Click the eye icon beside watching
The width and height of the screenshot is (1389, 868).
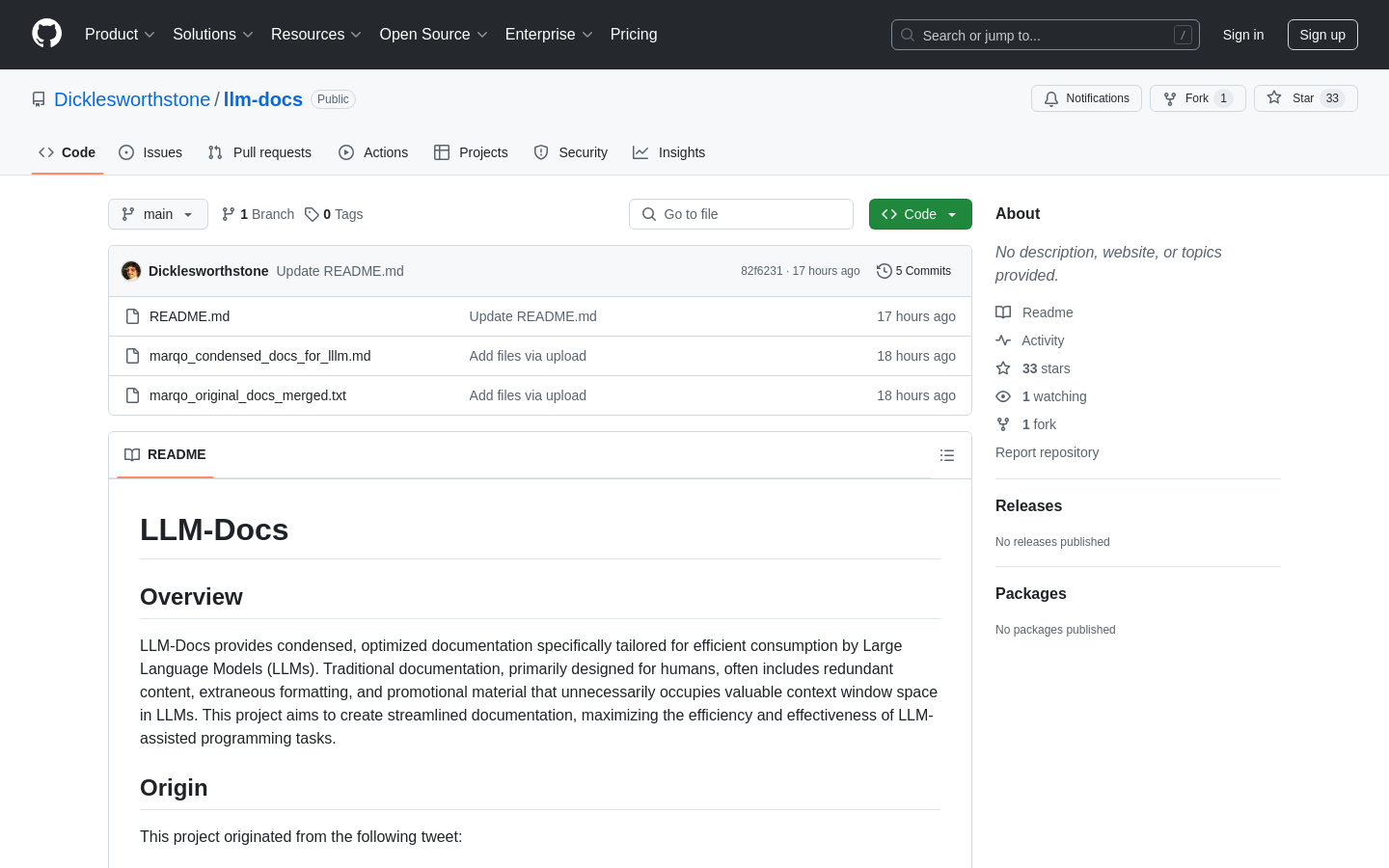[1003, 396]
